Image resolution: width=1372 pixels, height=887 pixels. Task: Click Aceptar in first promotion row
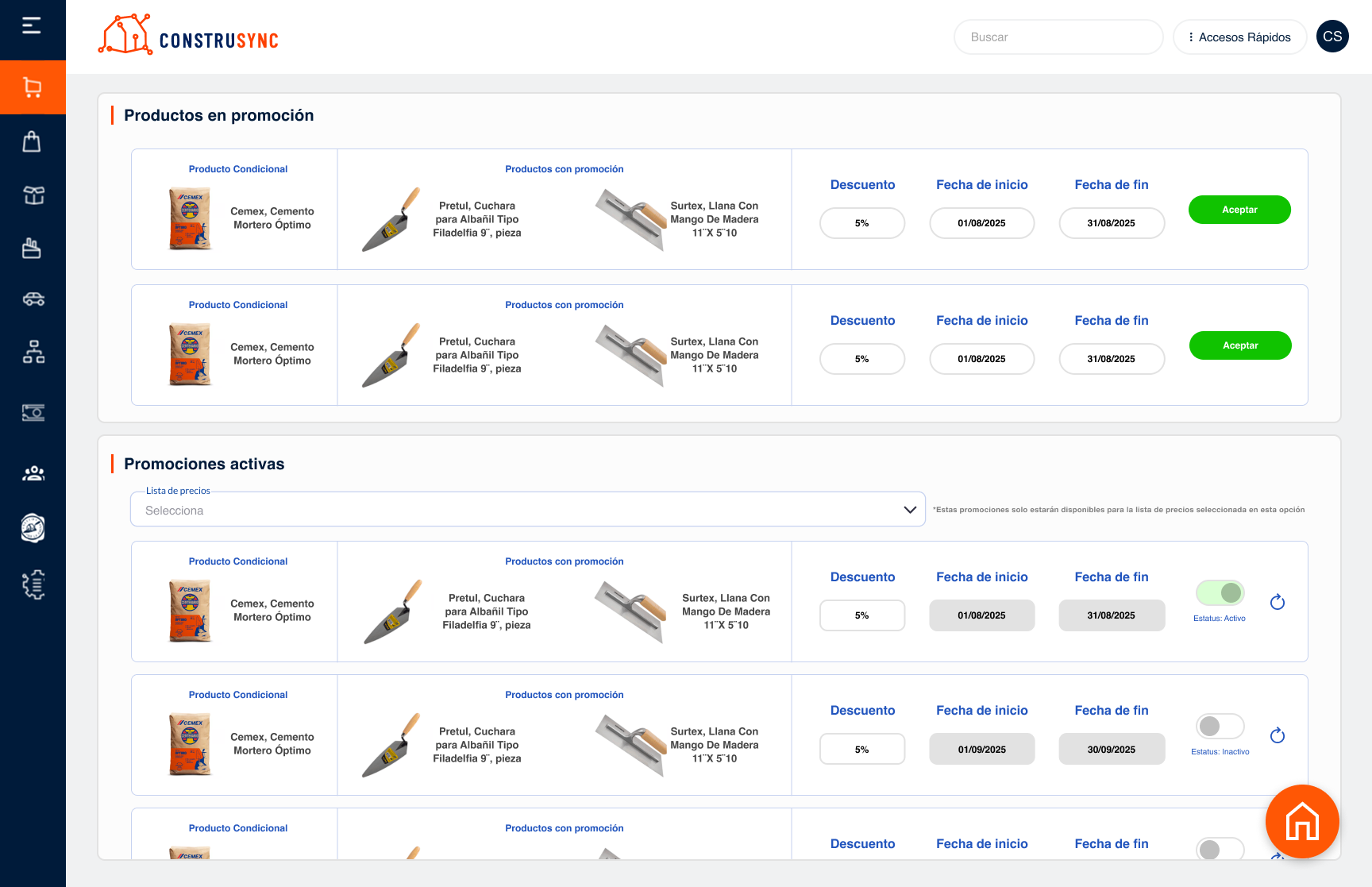(x=1239, y=210)
